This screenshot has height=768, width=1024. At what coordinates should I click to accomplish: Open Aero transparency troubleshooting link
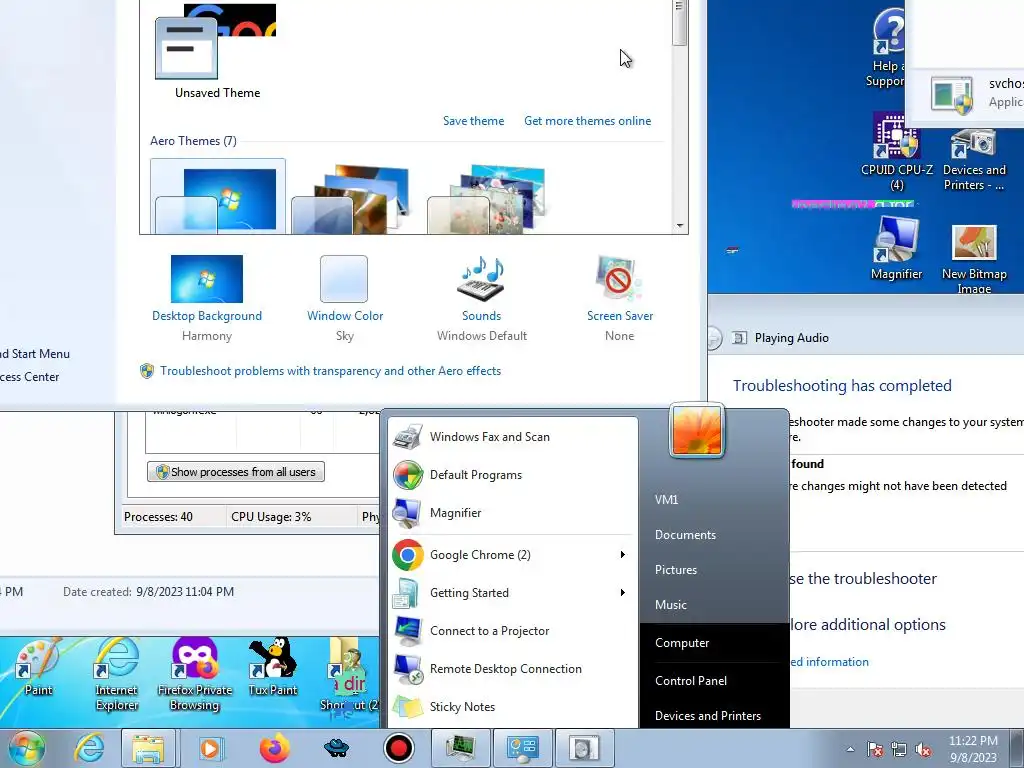(330, 371)
